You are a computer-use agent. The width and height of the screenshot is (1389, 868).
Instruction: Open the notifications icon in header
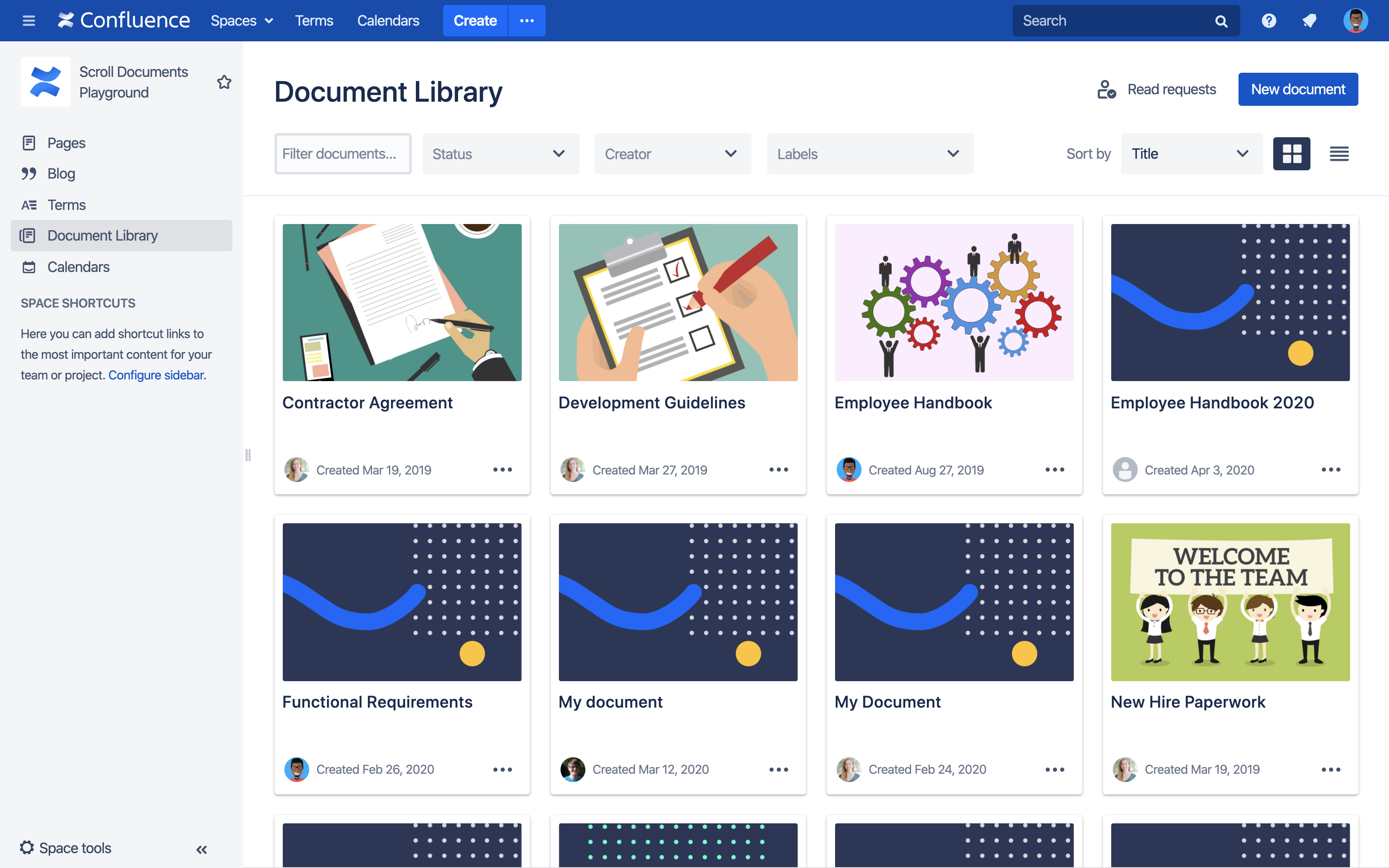pos(1309,21)
